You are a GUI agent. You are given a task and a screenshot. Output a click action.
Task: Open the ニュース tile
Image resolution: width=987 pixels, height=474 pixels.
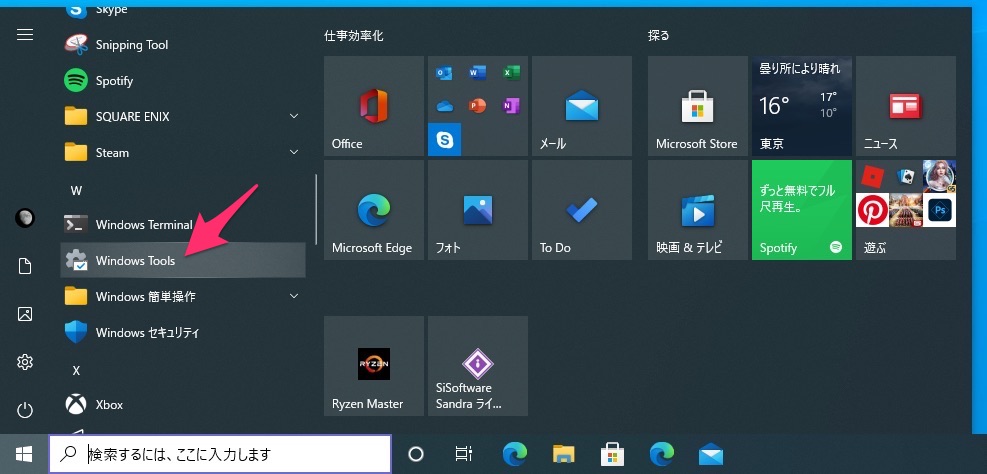tap(905, 106)
